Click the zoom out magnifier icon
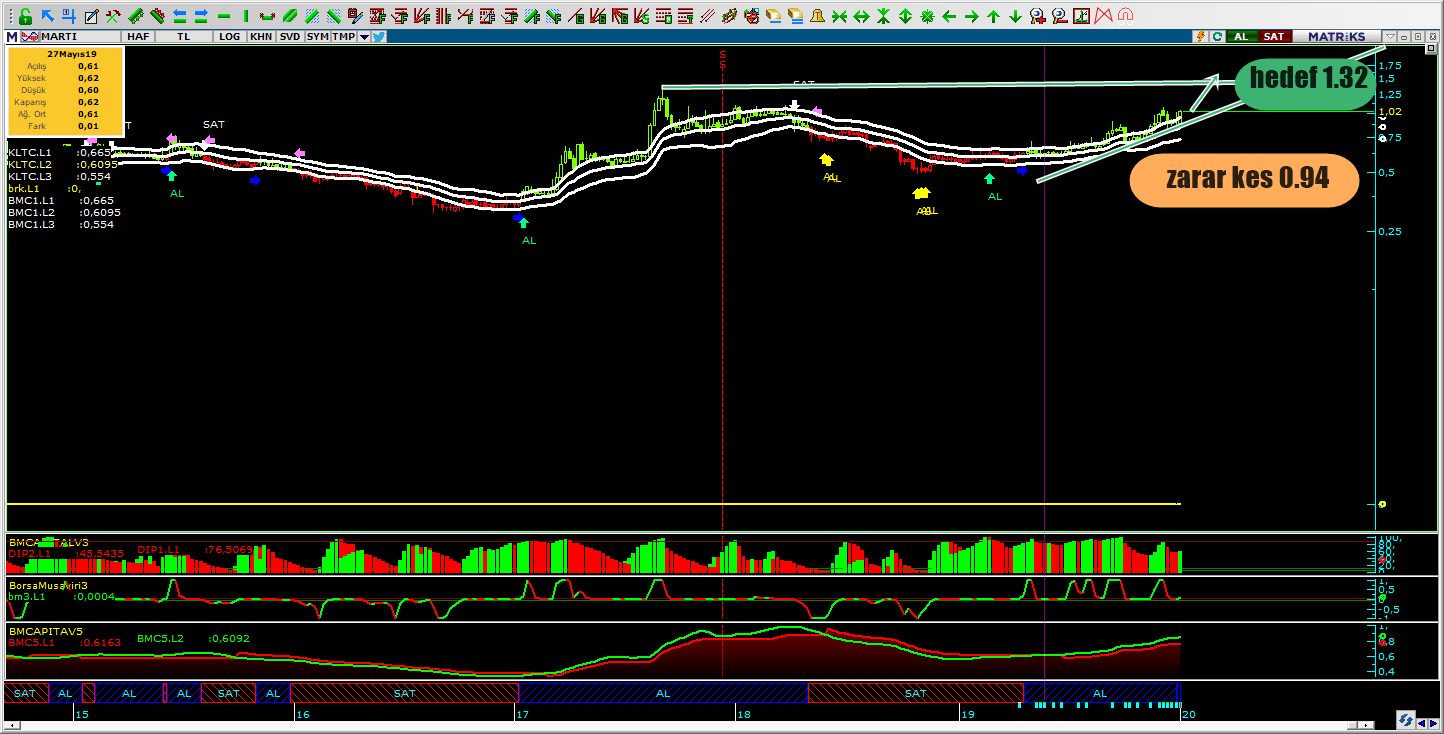This screenshot has width=1444, height=734. pos(1059,16)
